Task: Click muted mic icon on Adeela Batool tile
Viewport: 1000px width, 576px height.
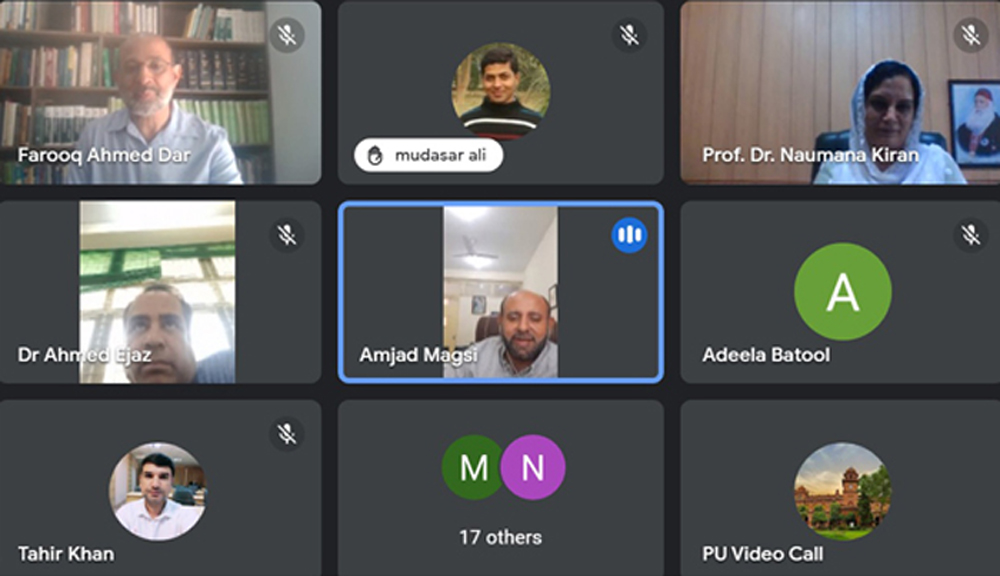Action: 971,235
